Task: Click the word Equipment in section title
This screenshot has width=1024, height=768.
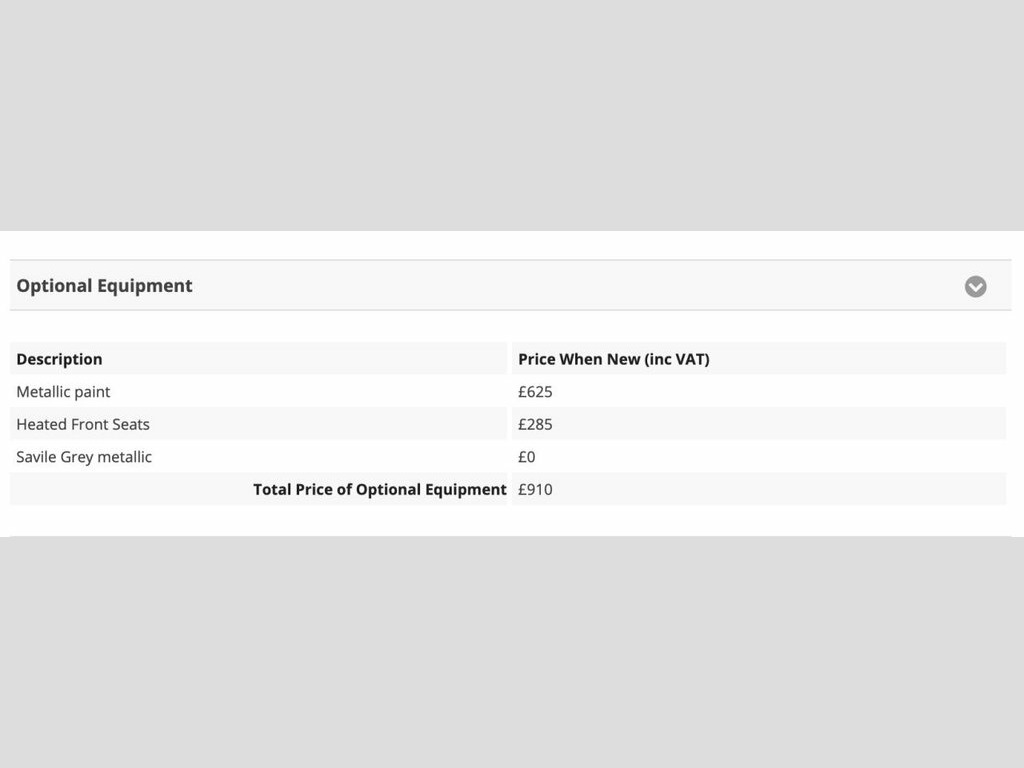Action: point(145,286)
